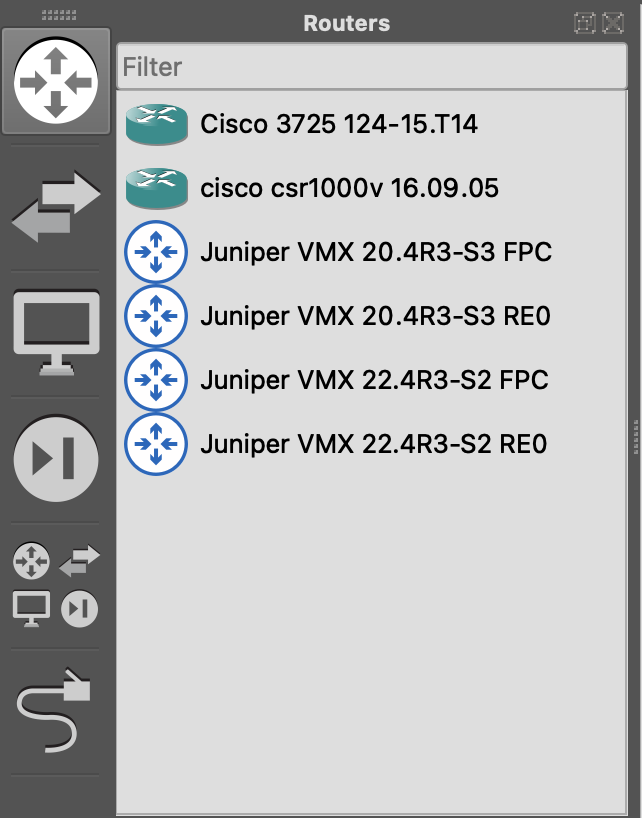Close the Routers dock panel
The width and height of the screenshot is (642, 818).
pyautogui.click(x=613, y=22)
